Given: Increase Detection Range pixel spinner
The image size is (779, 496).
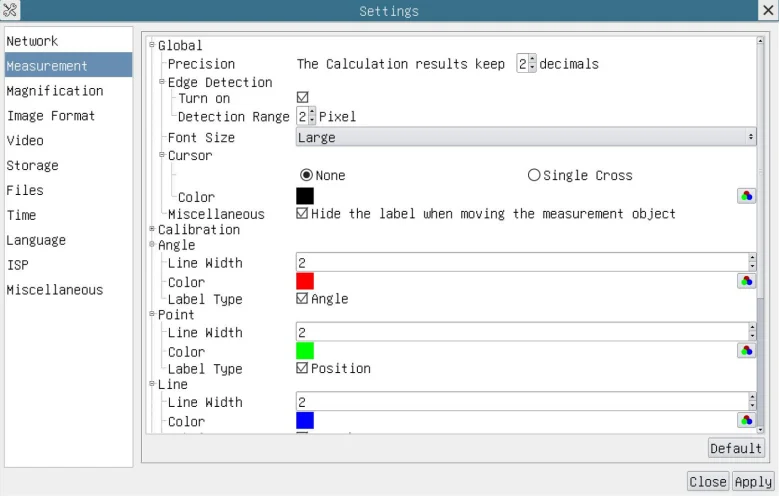Looking at the screenshot, I should click(312, 112).
